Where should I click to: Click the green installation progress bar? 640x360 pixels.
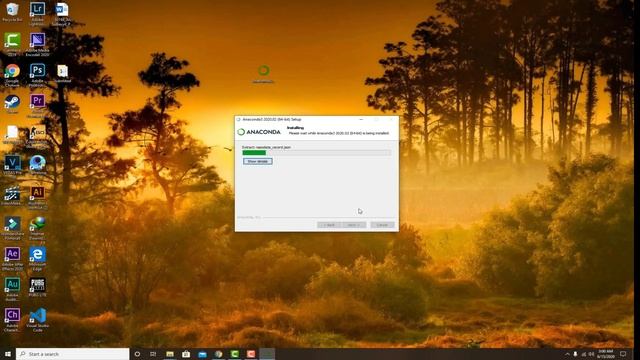coord(316,153)
